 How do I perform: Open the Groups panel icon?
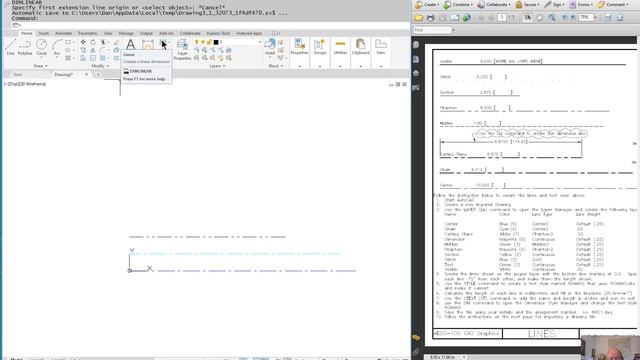[320, 47]
